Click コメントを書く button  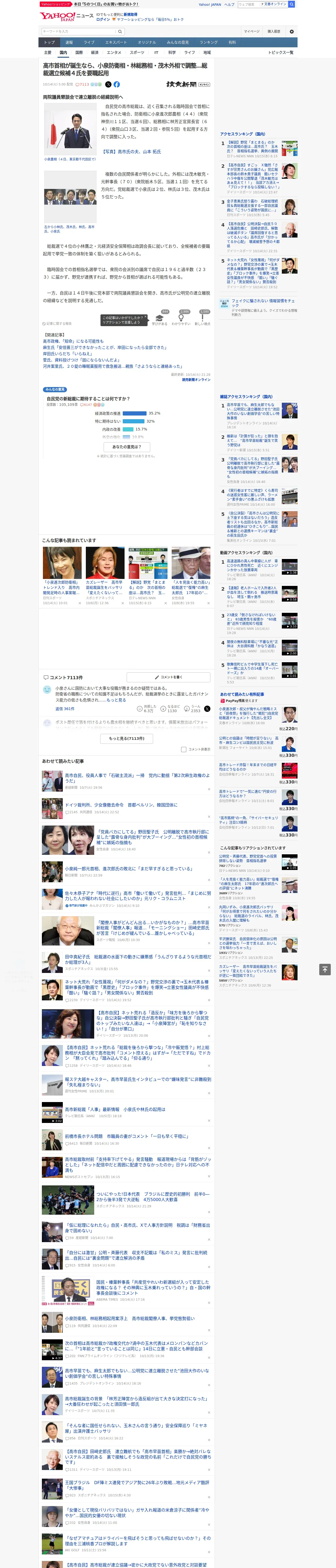(x=168, y=677)
